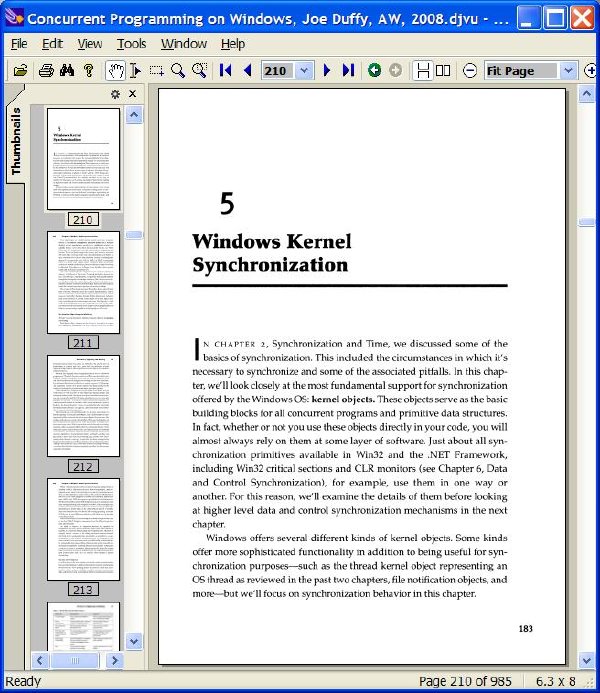
Task: Open the Fit Page zoom dropdown
Action: (x=568, y=71)
